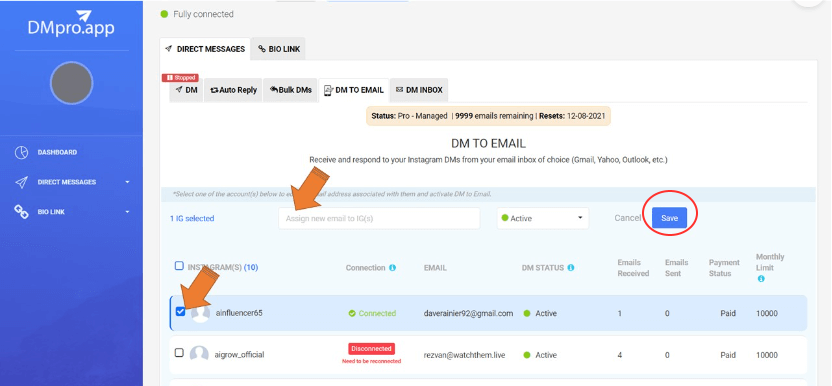The width and height of the screenshot is (832, 386).
Task: Click the green Connected status
Action: [x=372, y=313]
